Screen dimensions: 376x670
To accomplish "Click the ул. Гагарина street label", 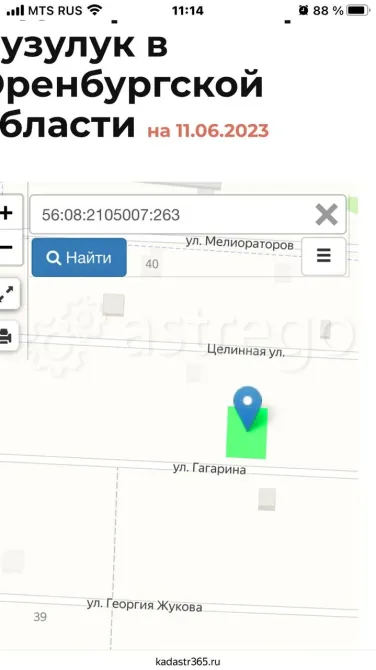I will [x=209, y=469].
